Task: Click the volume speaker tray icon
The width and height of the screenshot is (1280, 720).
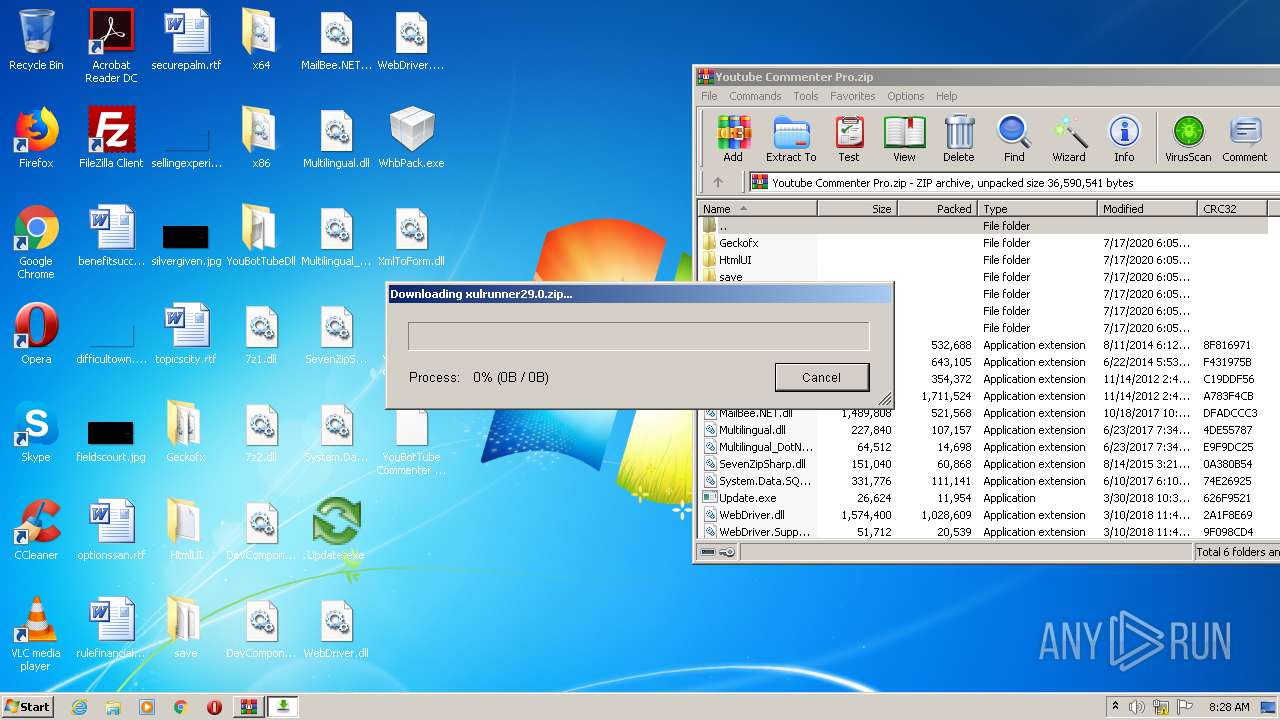Action: [x=1137, y=707]
